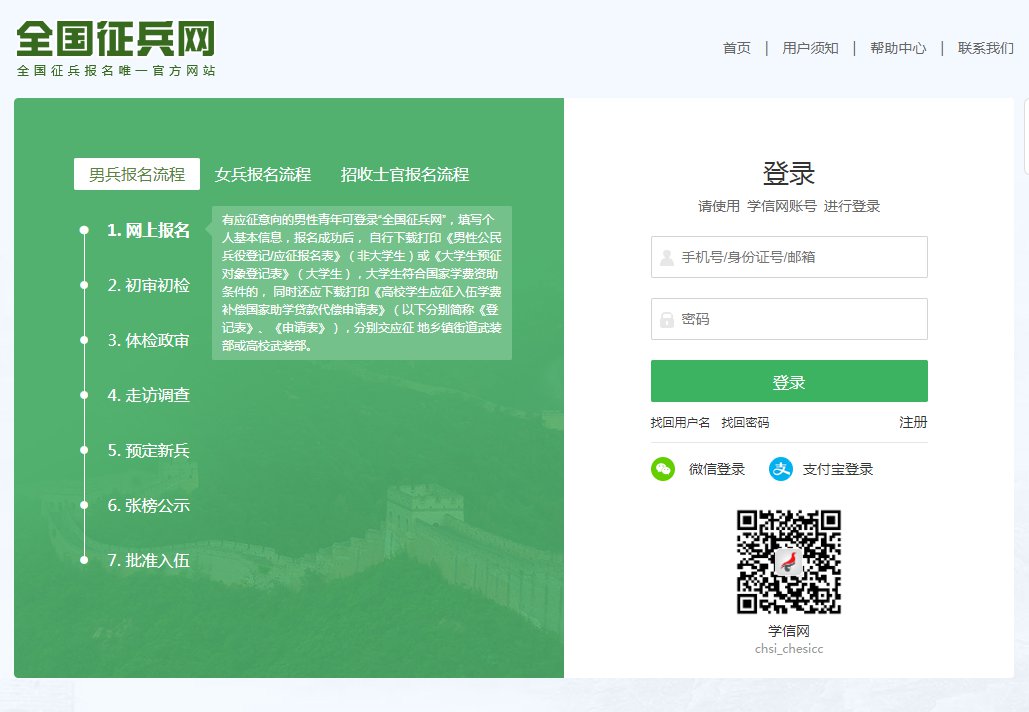Click the user icon in username field
Image resolution: width=1029 pixels, height=712 pixels.
pos(667,258)
